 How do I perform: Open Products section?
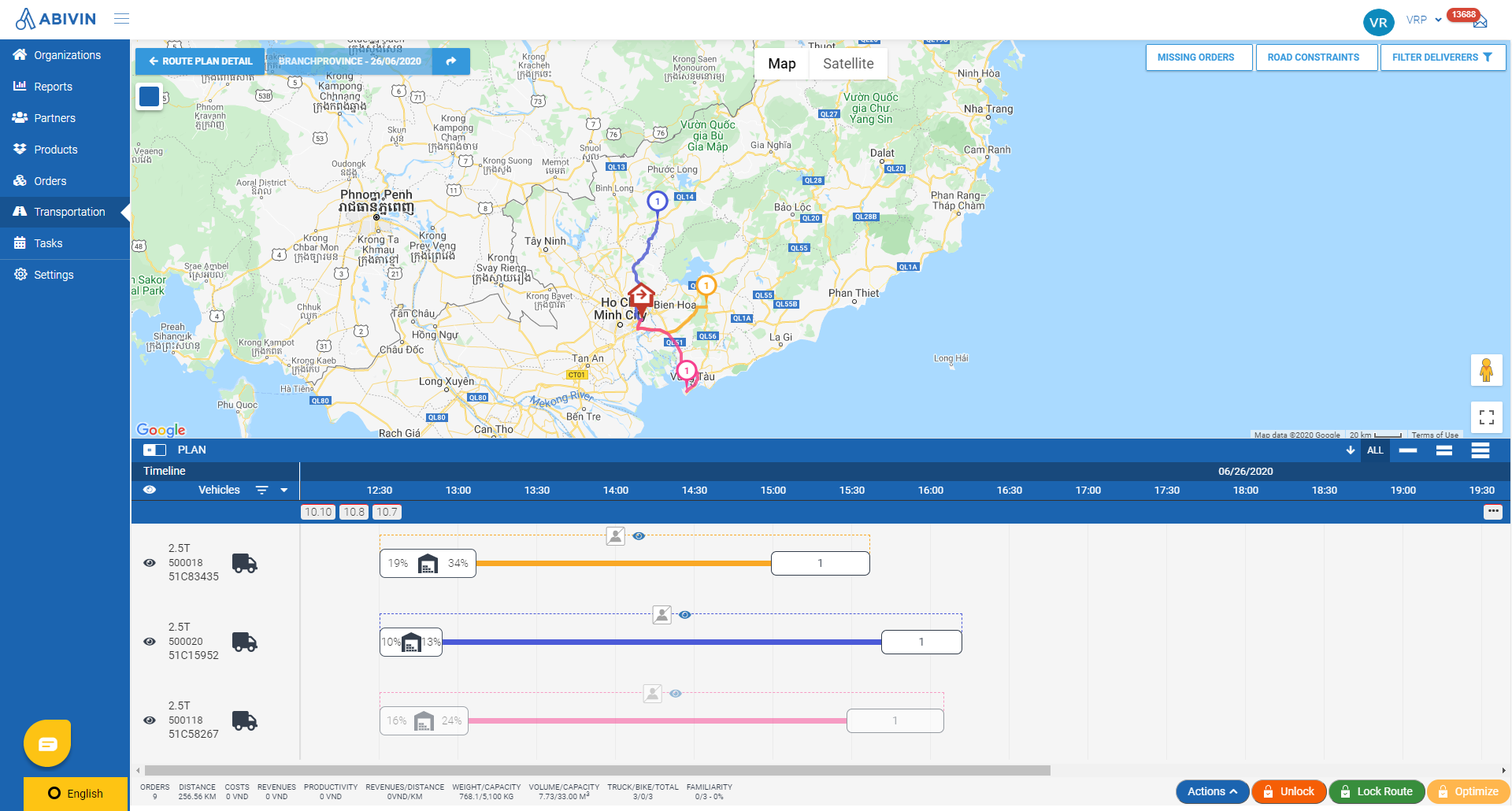65,150
